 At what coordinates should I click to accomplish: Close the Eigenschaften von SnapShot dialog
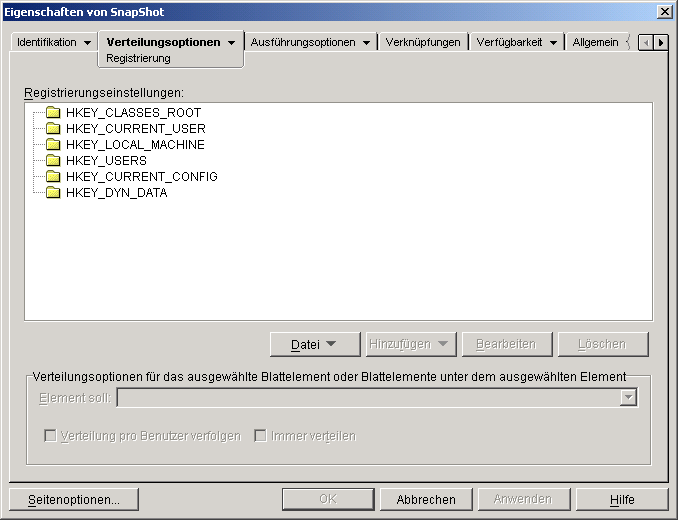coord(664,12)
